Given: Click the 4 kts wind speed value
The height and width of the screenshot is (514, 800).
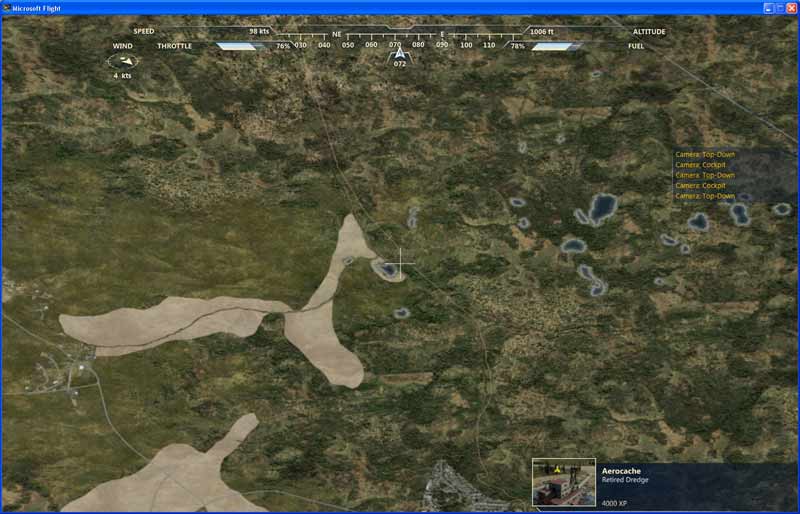Looking at the screenshot, I should [x=122, y=76].
